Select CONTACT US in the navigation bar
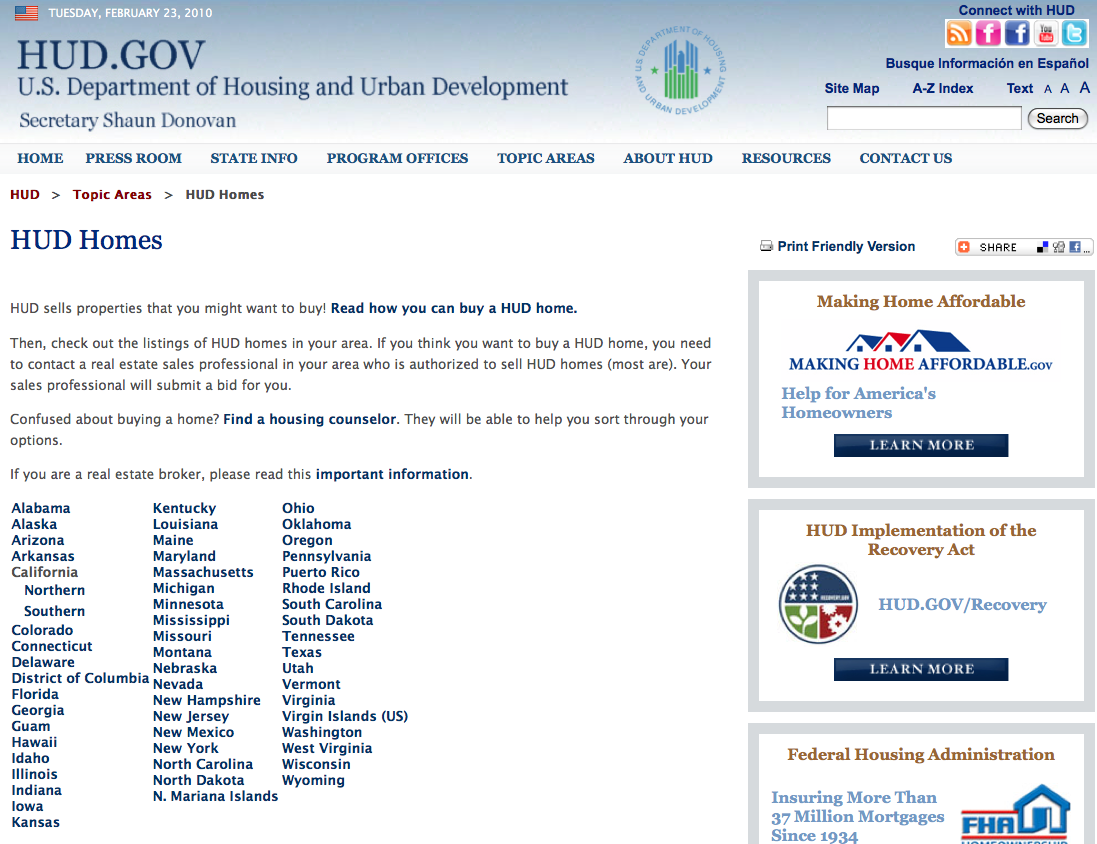 pyautogui.click(x=905, y=158)
